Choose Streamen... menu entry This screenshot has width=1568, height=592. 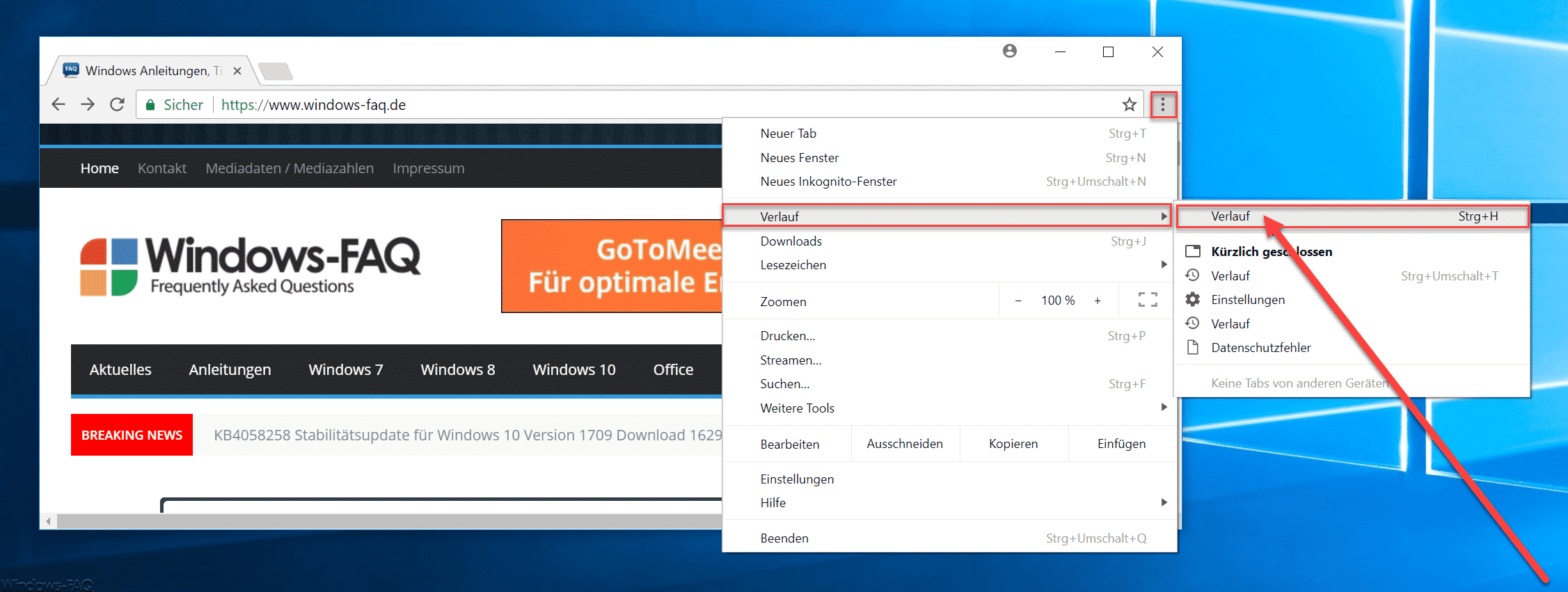click(x=949, y=360)
